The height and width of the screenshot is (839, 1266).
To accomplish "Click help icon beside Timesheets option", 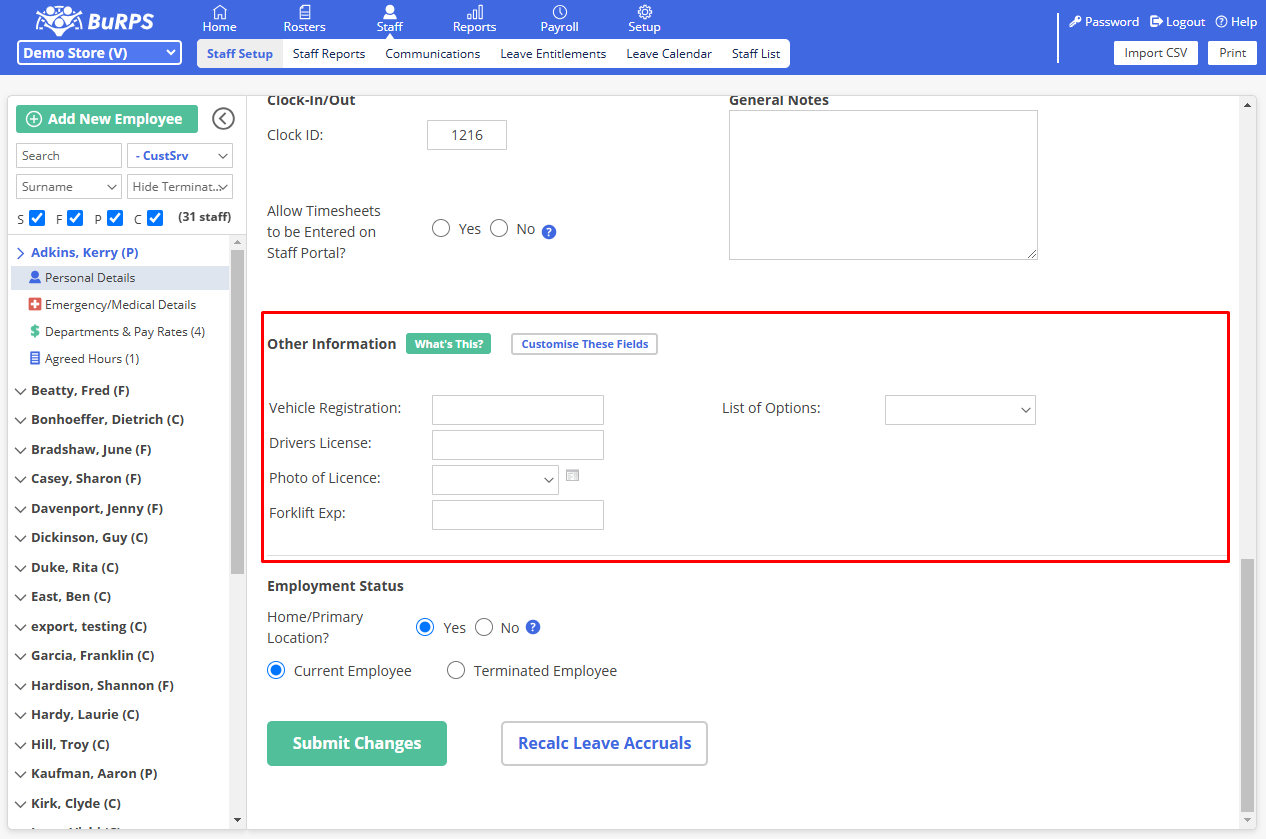I will click(549, 232).
